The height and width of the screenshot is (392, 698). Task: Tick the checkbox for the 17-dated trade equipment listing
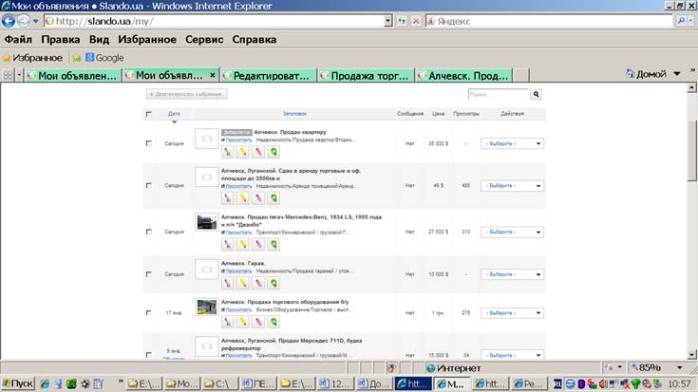point(149,313)
